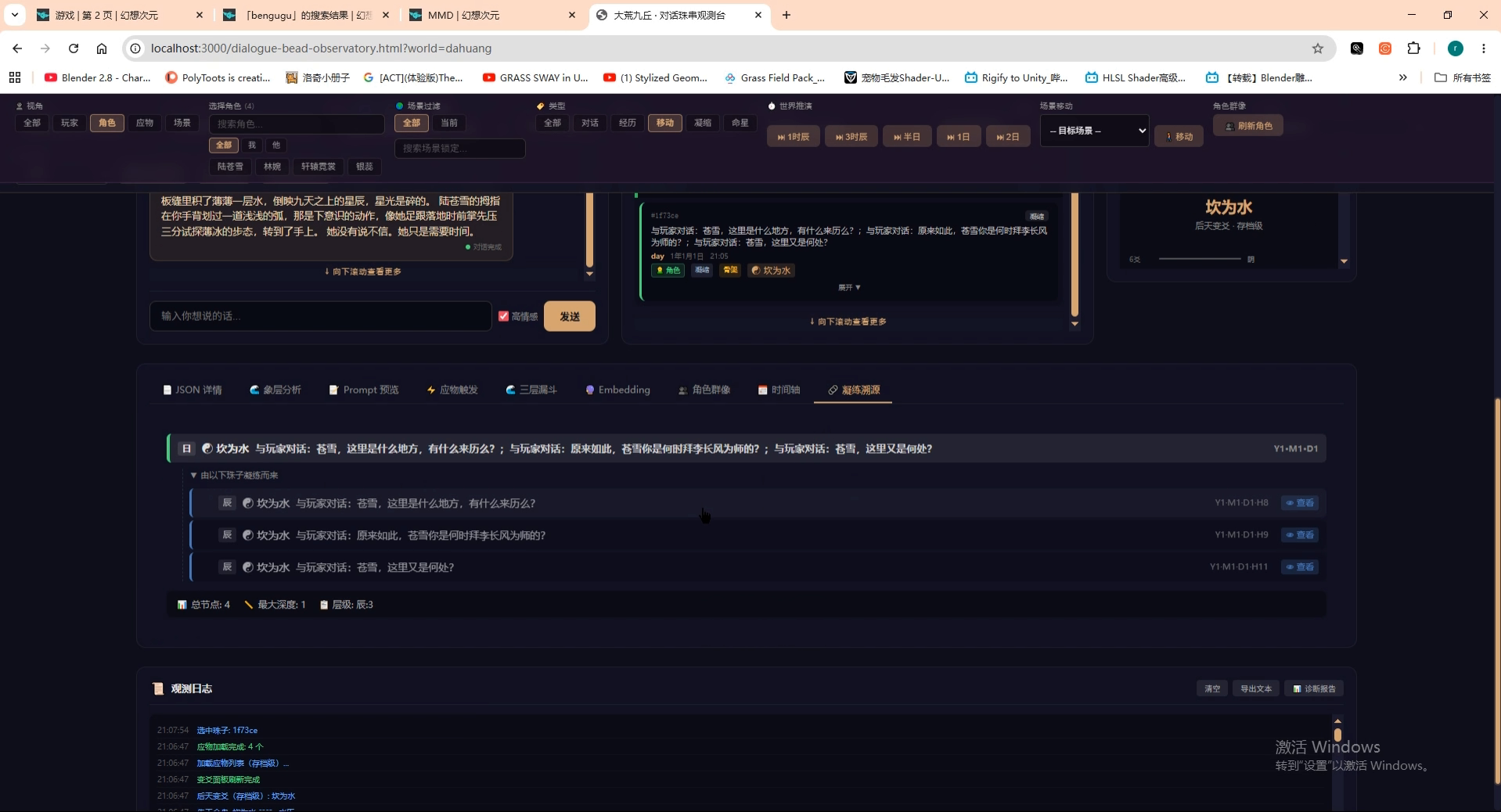
Task: Open the 时间轴 tab
Action: click(779, 390)
